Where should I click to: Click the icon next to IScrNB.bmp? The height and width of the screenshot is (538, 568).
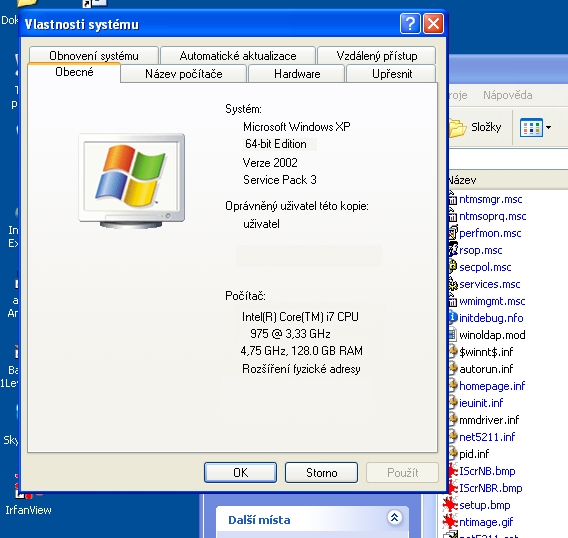[x=452, y=471]
